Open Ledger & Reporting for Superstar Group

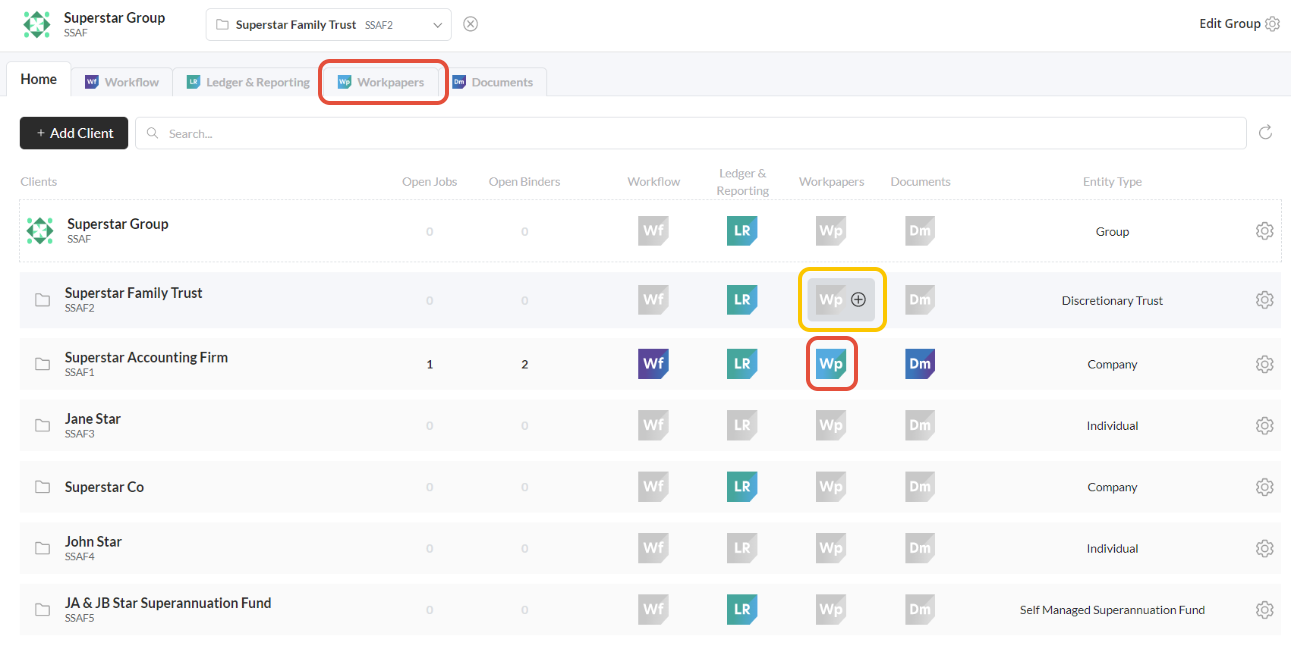pyautogui.click(x=742, y=230)
